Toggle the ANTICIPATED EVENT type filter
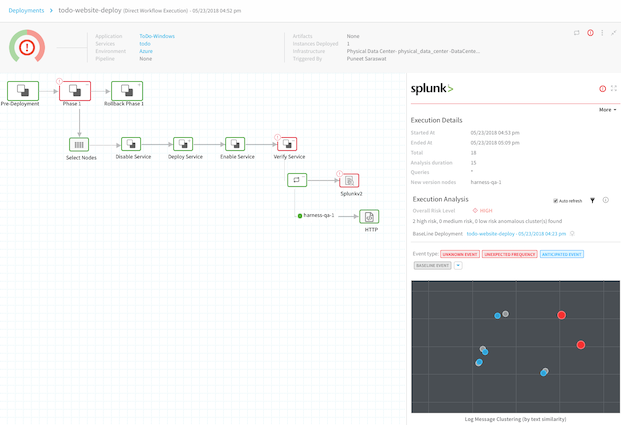The height and width of the screenshot is (425, 621). [x=562, y=254]
